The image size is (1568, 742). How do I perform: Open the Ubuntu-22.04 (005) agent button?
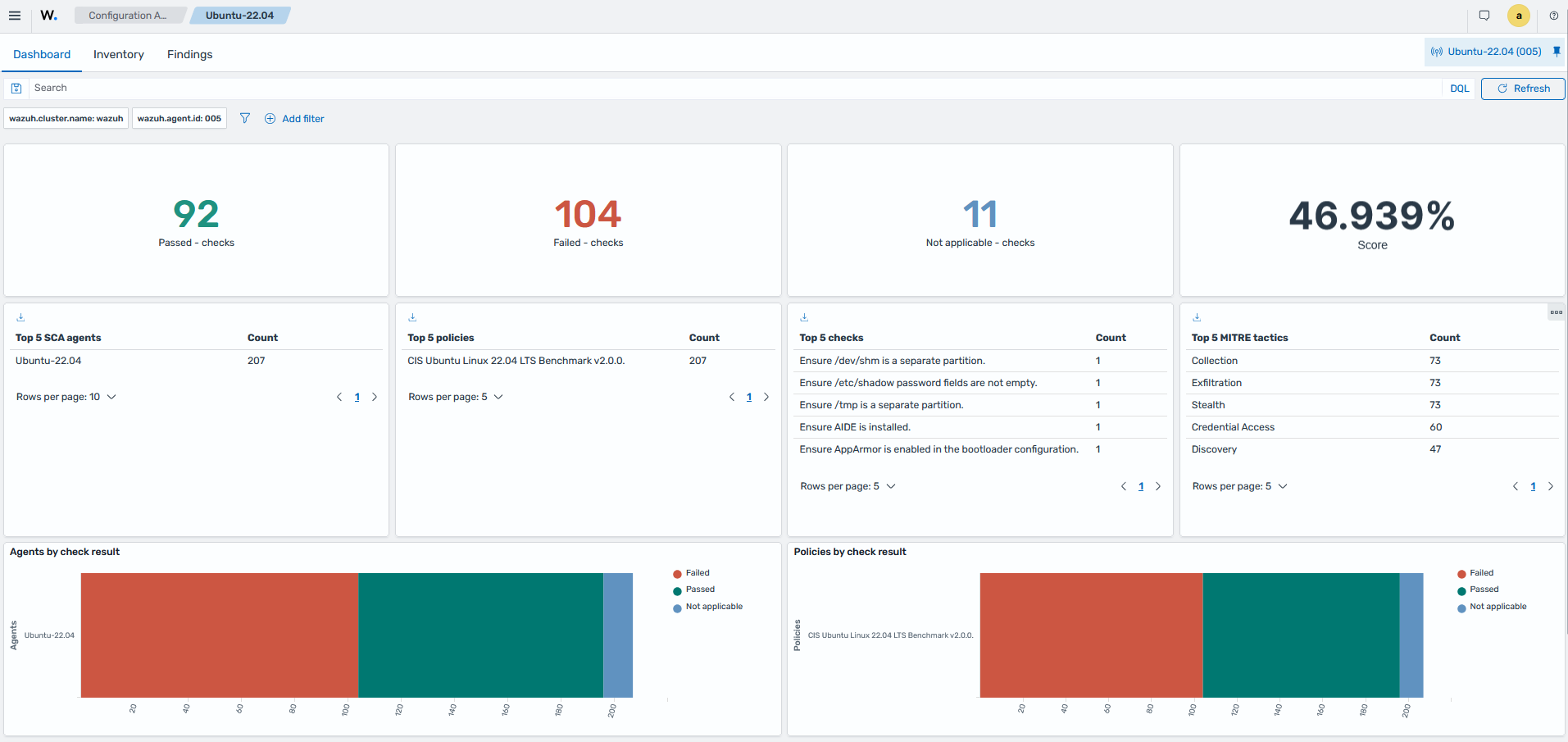[x=1486, y=51]
